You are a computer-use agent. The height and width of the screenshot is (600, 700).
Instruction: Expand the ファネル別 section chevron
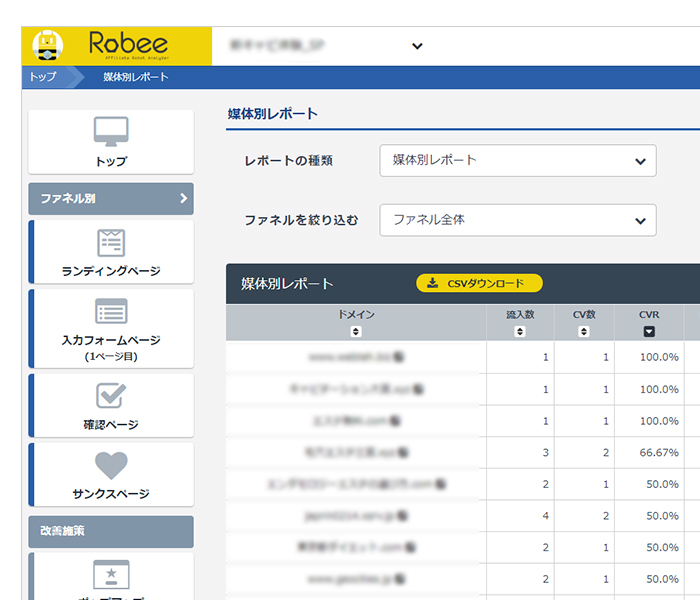[183, 198]
